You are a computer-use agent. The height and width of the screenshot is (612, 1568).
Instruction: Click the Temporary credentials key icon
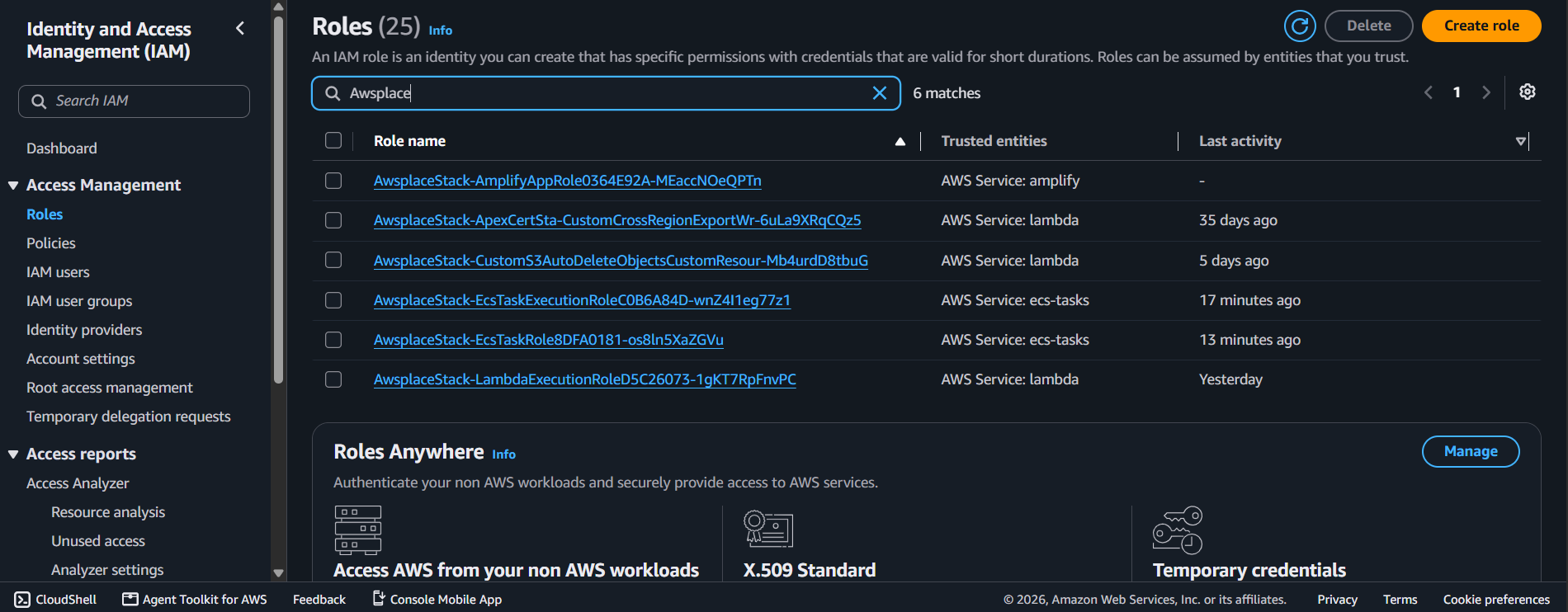click(1178, 530)
